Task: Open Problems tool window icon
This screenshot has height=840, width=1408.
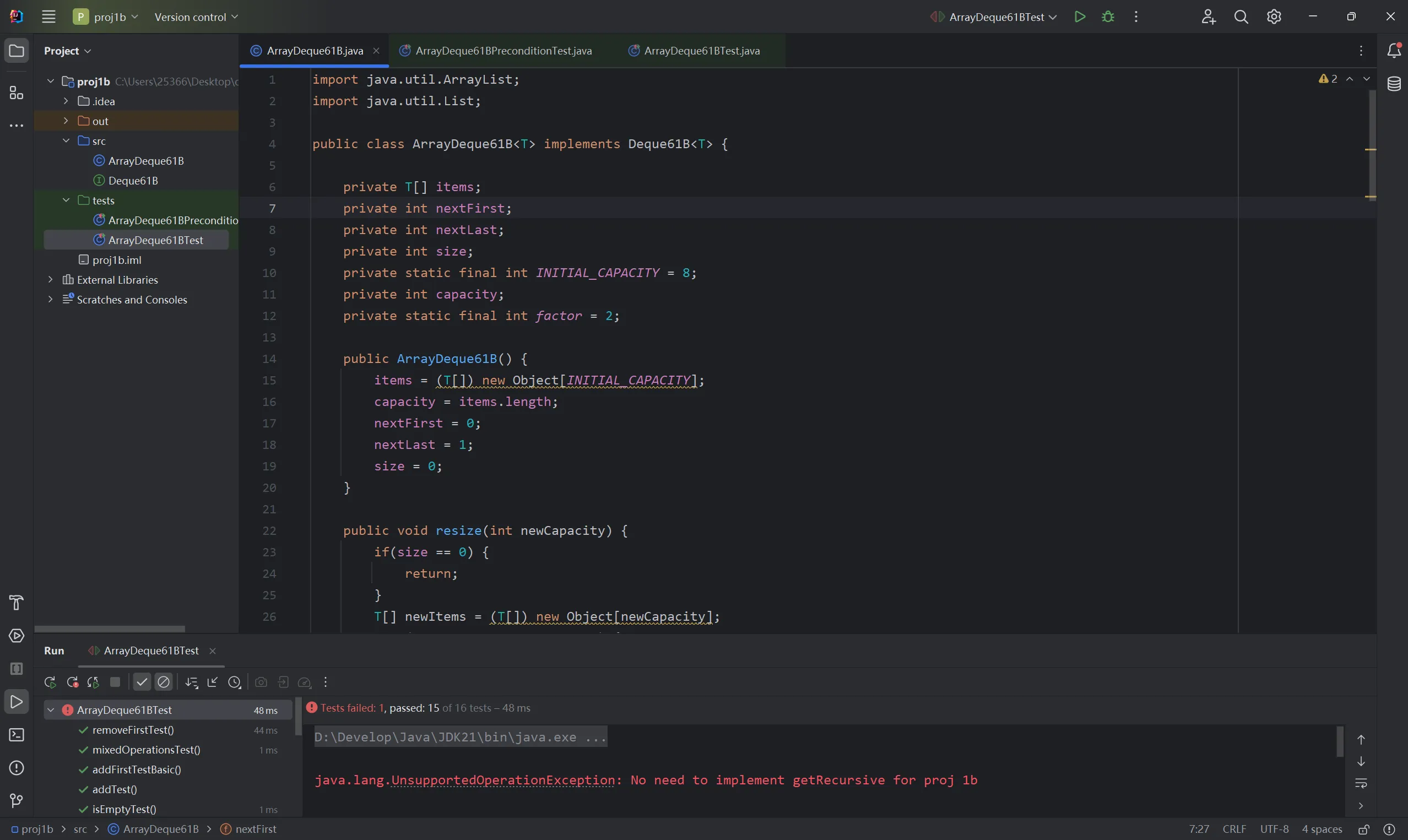Action: (17, 767)
